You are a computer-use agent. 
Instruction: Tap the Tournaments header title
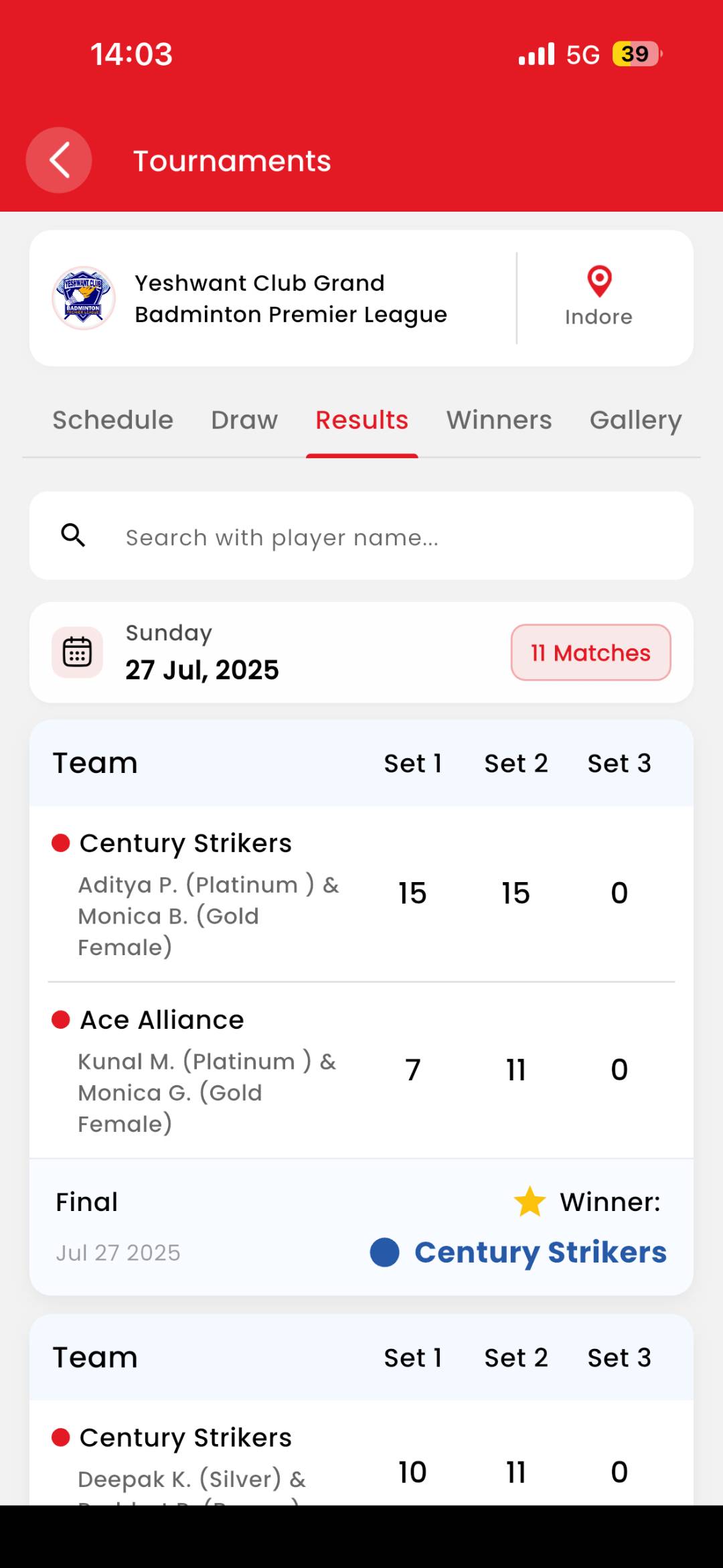232,161
